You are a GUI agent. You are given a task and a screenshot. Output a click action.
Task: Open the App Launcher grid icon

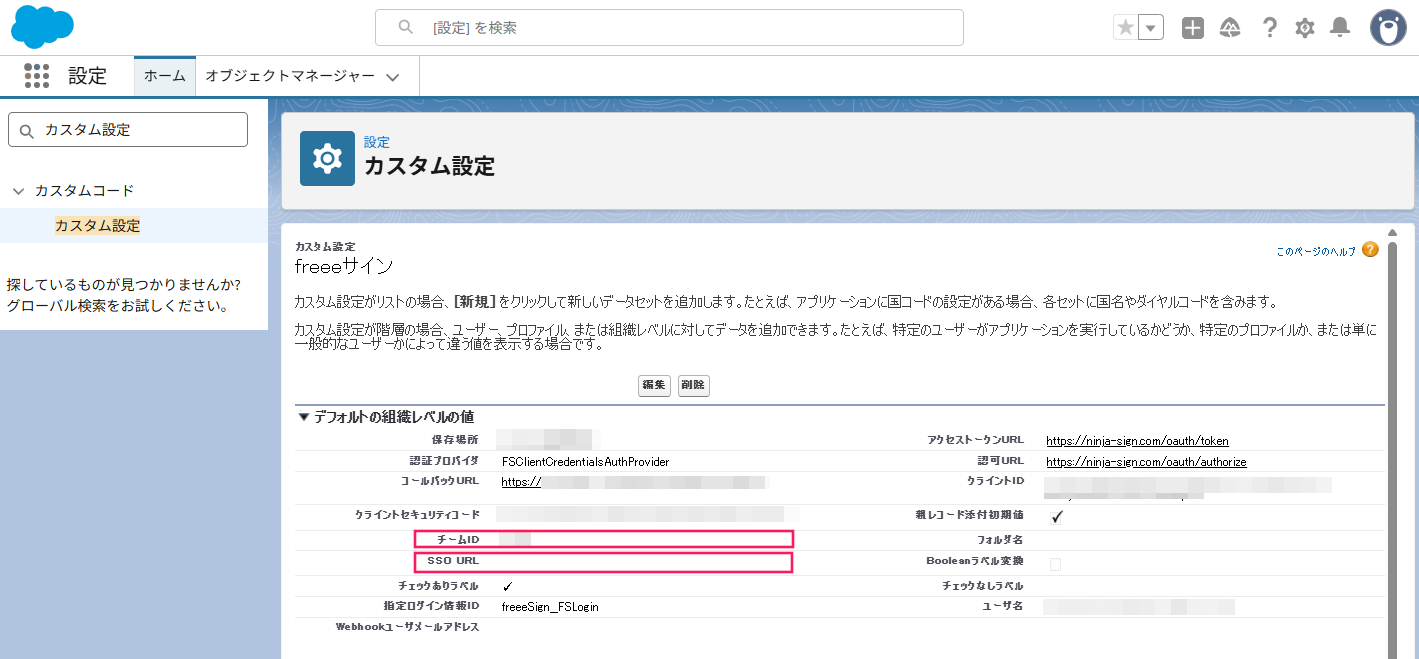[x=37, y=76]
